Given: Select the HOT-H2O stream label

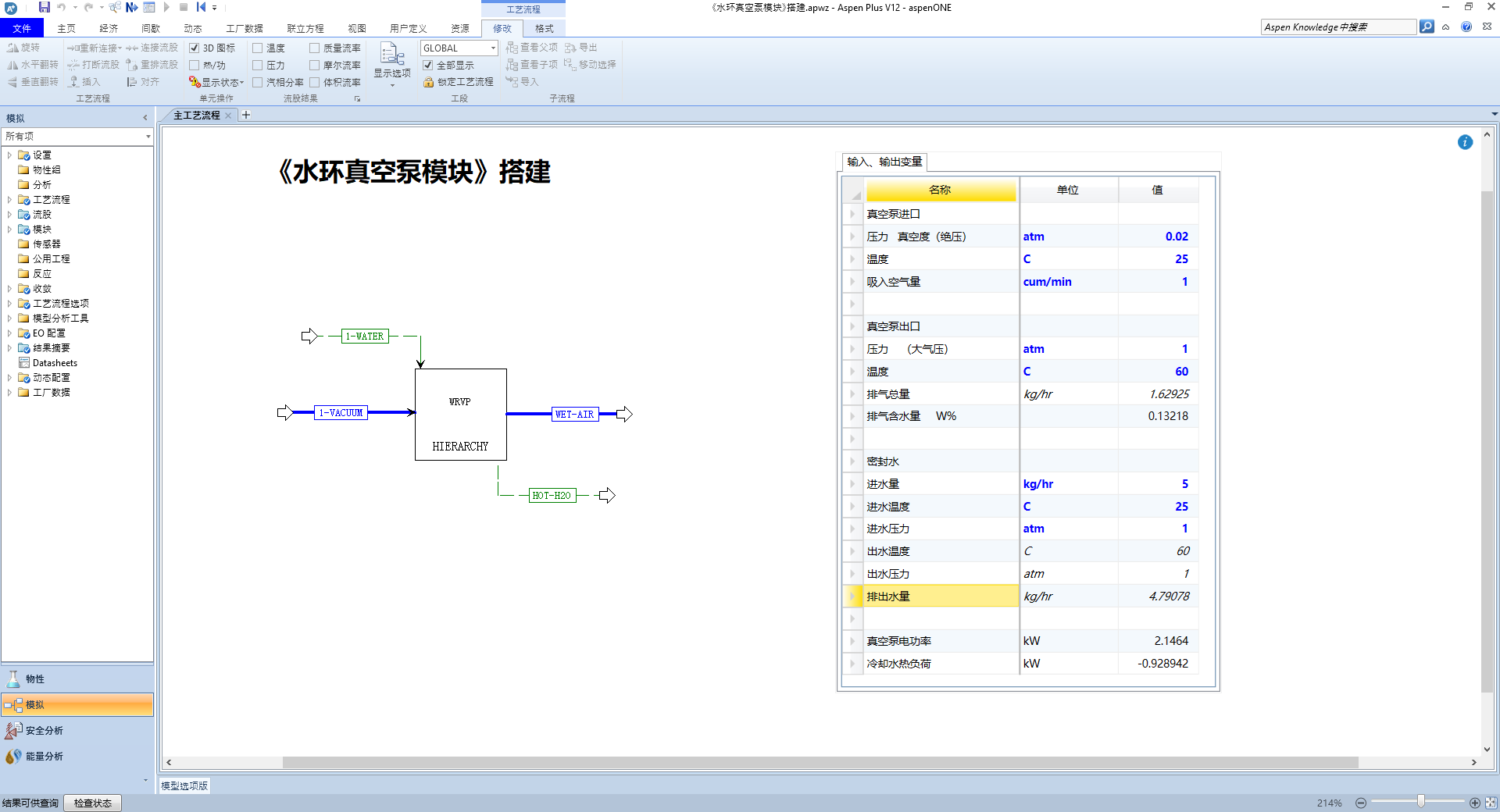Looking at the screenshot, I should pyautogui.click(x=552, y=496).
